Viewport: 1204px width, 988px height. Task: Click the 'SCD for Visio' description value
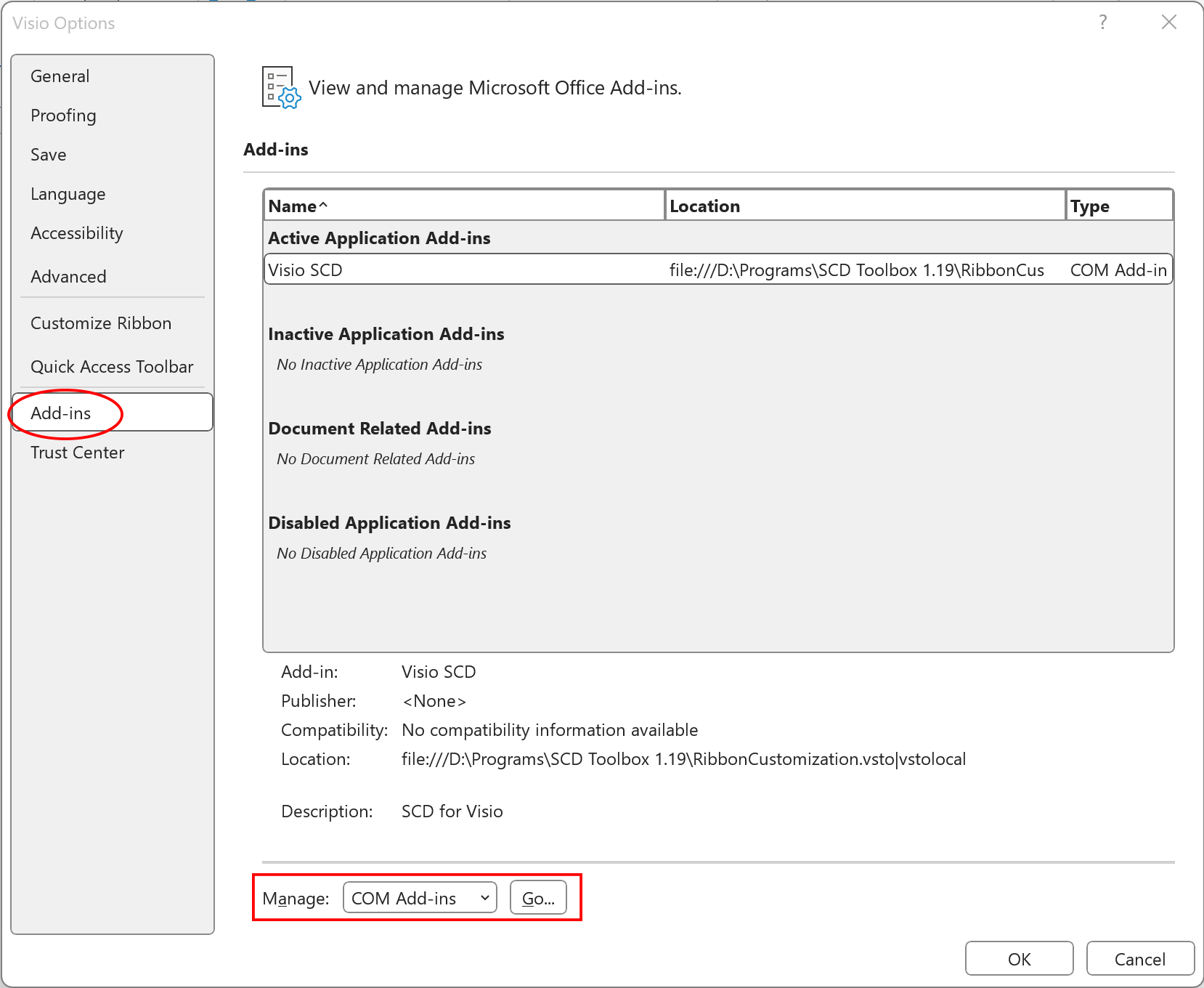point(452,811)
